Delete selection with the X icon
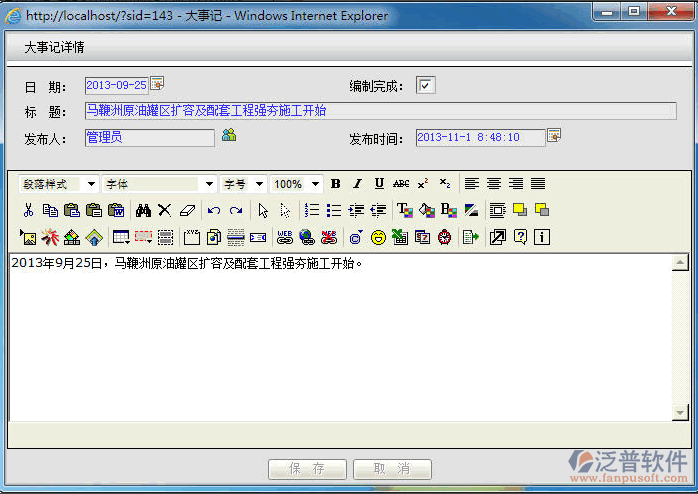The image size is (698, 494). coord(165,210)
